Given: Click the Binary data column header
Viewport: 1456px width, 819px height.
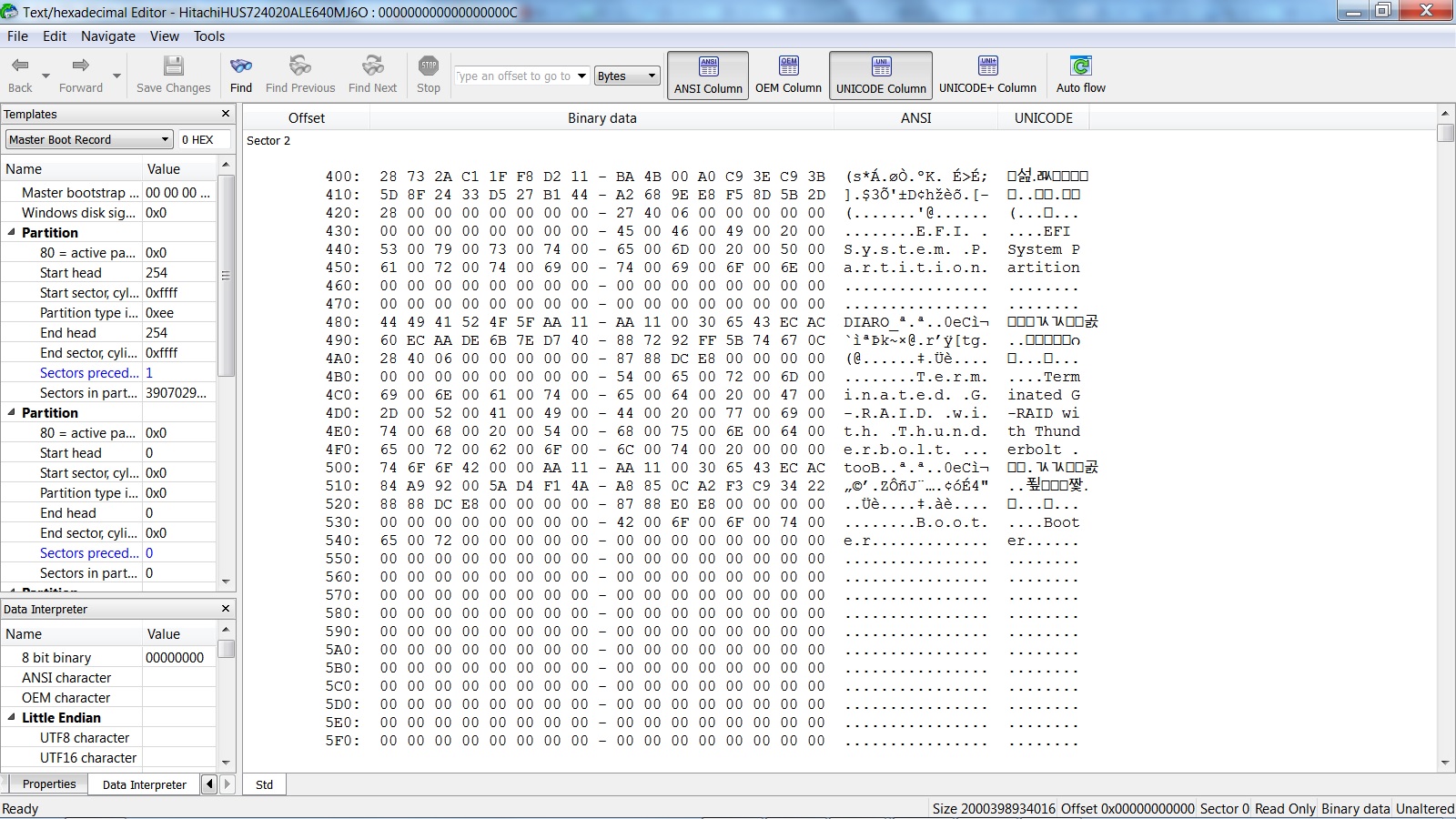Looking at the screenshot, I should (602, 118).
